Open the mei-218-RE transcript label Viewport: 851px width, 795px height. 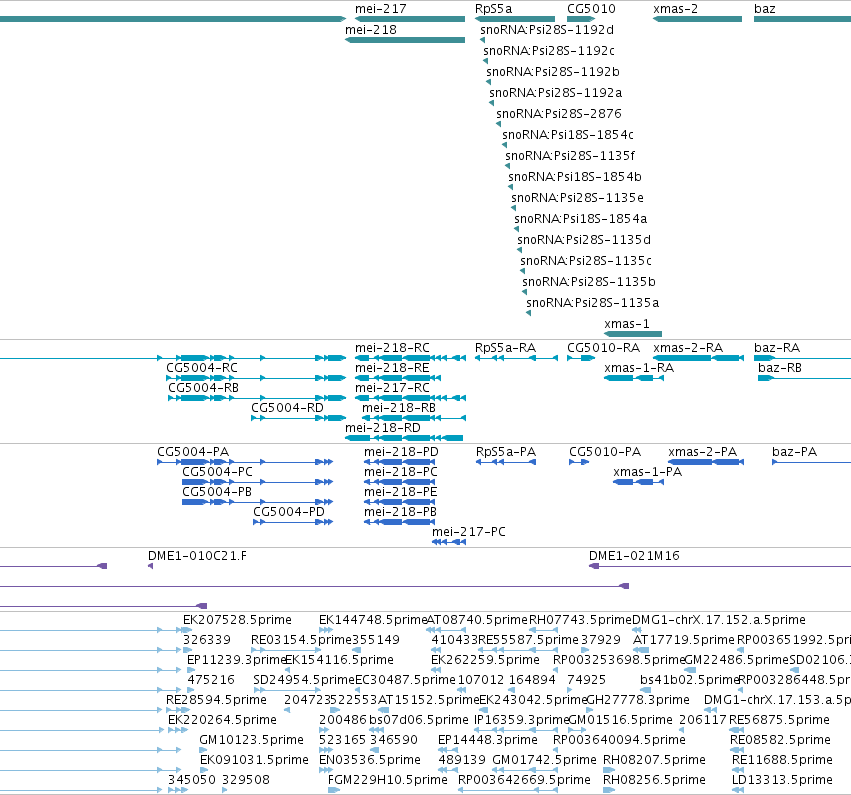(x=392, y=368)
